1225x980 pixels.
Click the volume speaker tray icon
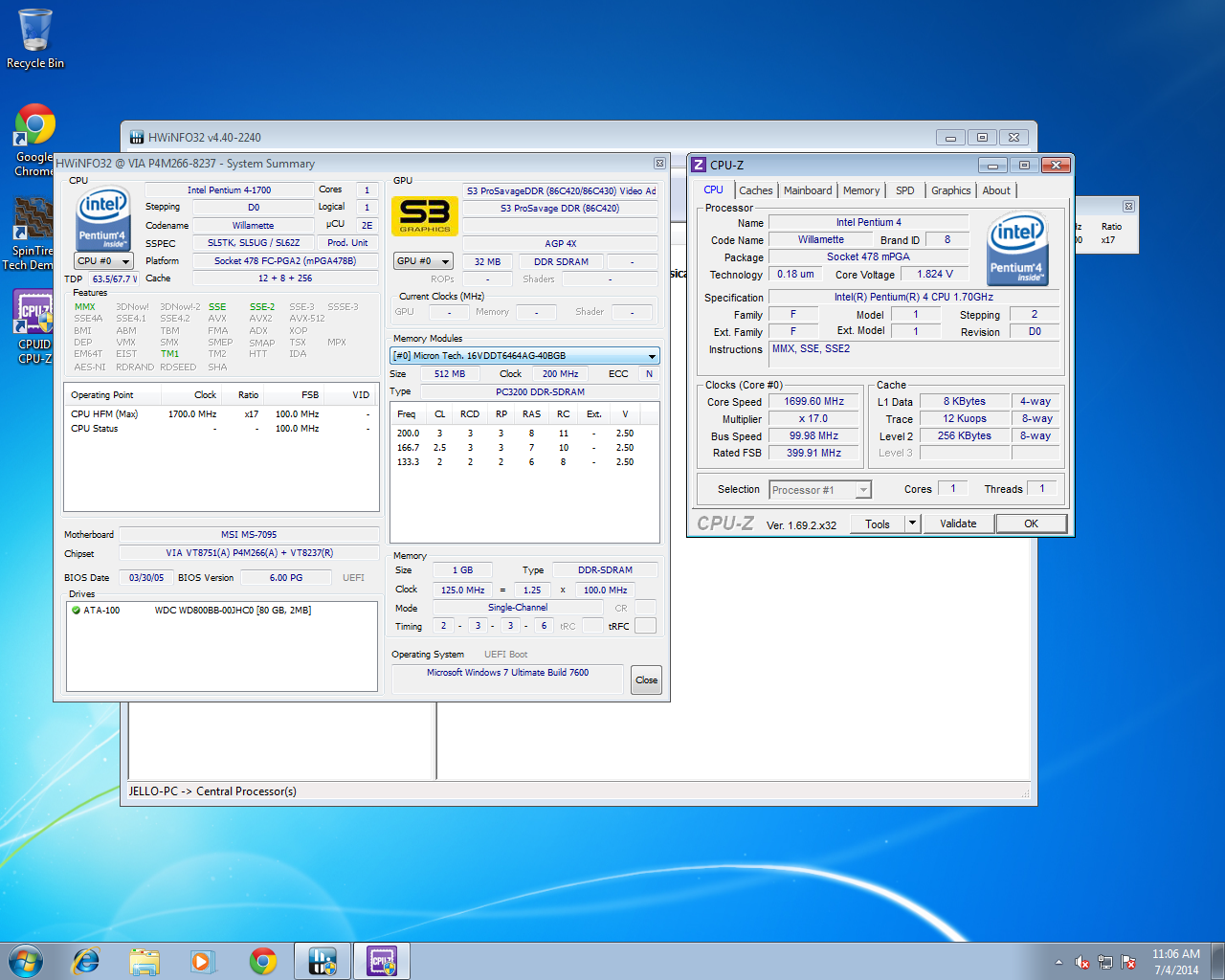tap(1082, 962)
